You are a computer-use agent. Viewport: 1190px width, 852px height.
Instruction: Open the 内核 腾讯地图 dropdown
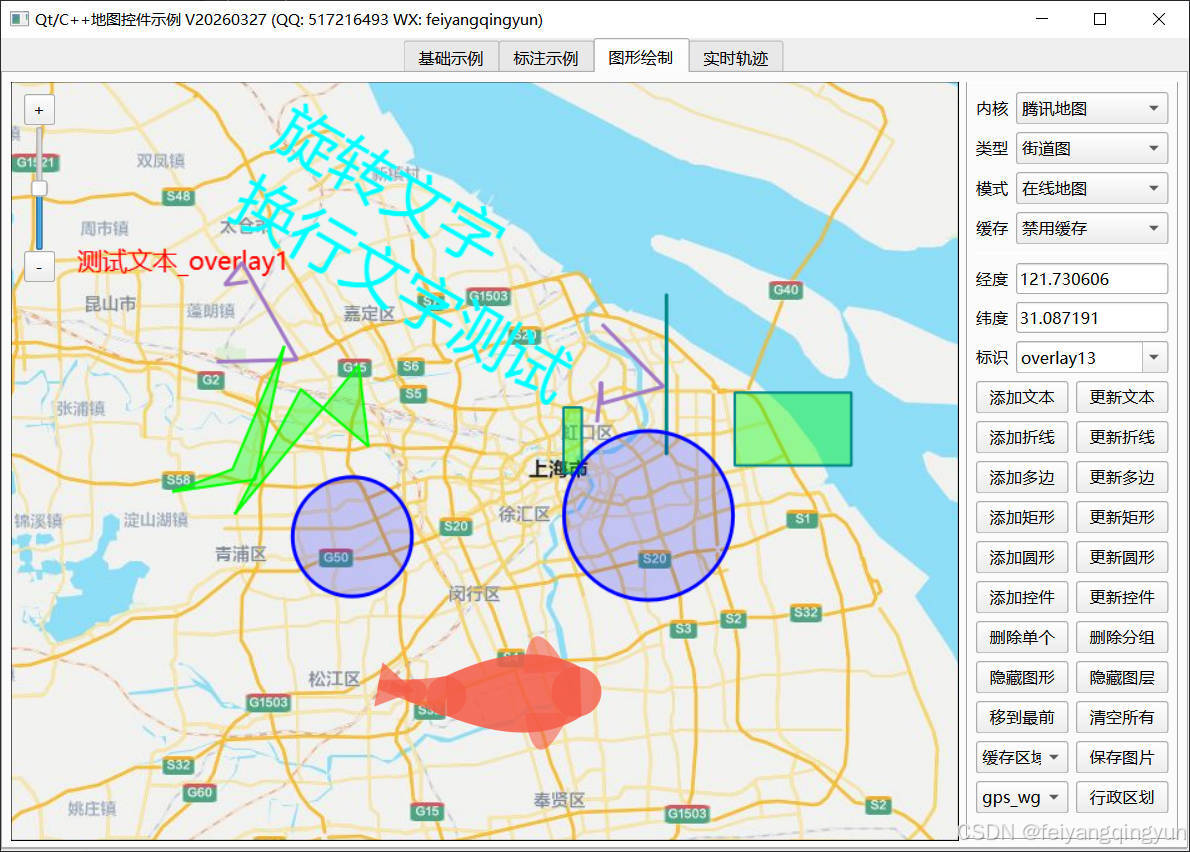pyautogui.click(x=1091, y=108)
